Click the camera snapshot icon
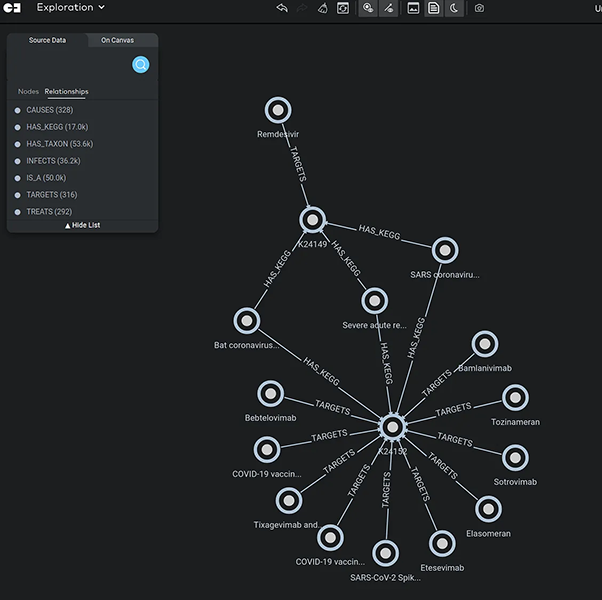 click(x=479, y=8)
